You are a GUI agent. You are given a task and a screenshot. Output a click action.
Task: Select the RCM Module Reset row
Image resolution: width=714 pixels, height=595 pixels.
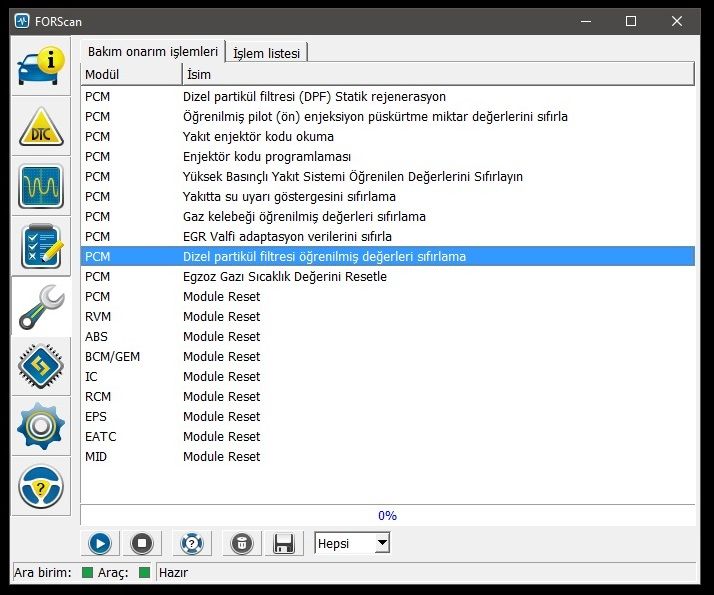click(x=388, y=397)
